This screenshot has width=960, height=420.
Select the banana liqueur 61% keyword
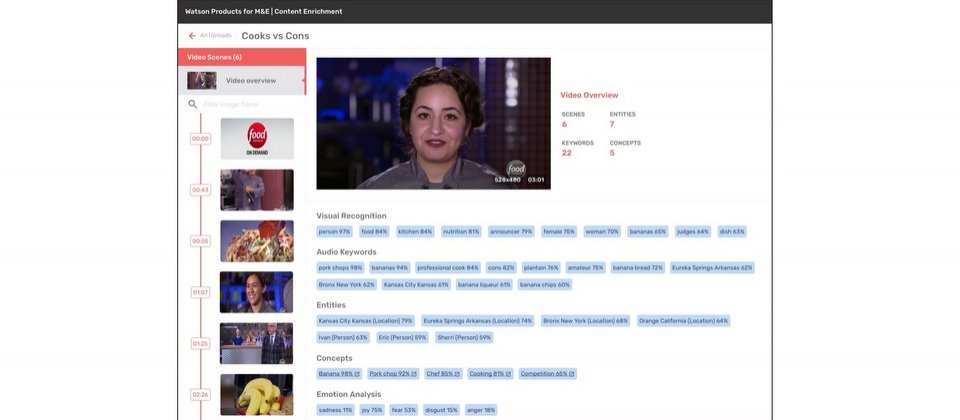(484, 285)
